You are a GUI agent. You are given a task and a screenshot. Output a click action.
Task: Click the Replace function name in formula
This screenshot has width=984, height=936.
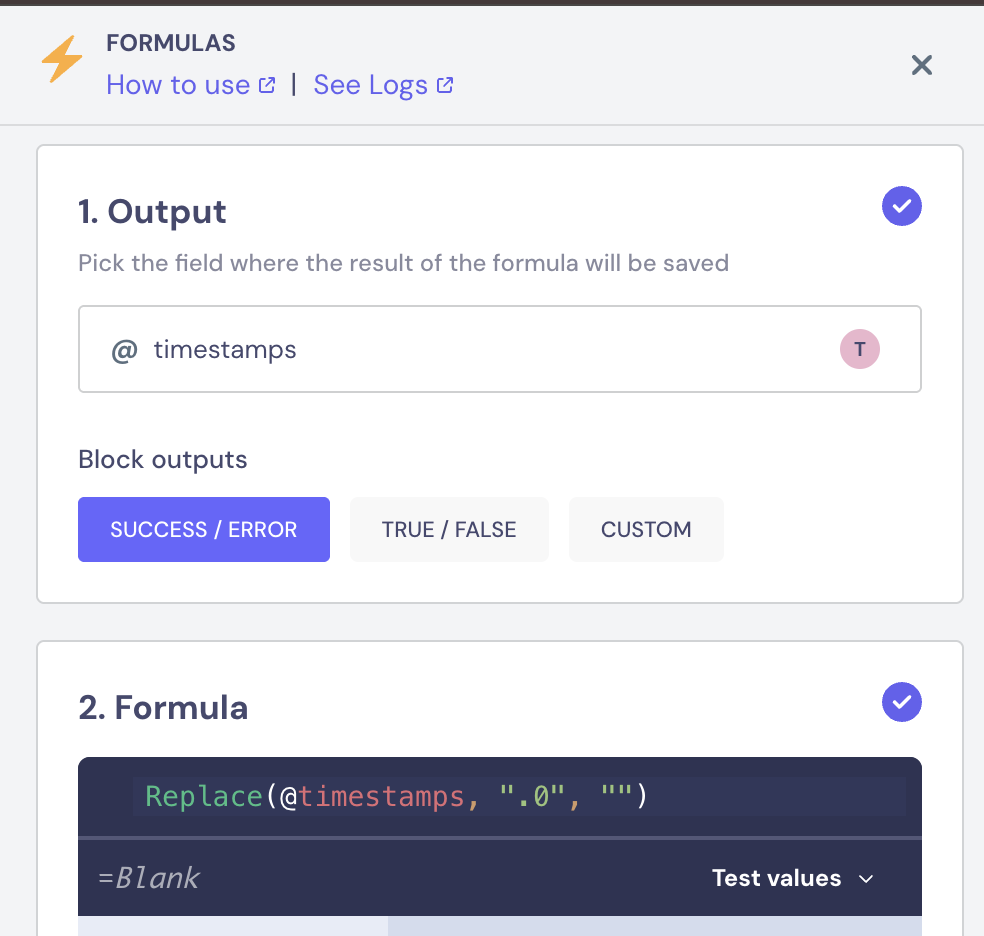(204, 797)
